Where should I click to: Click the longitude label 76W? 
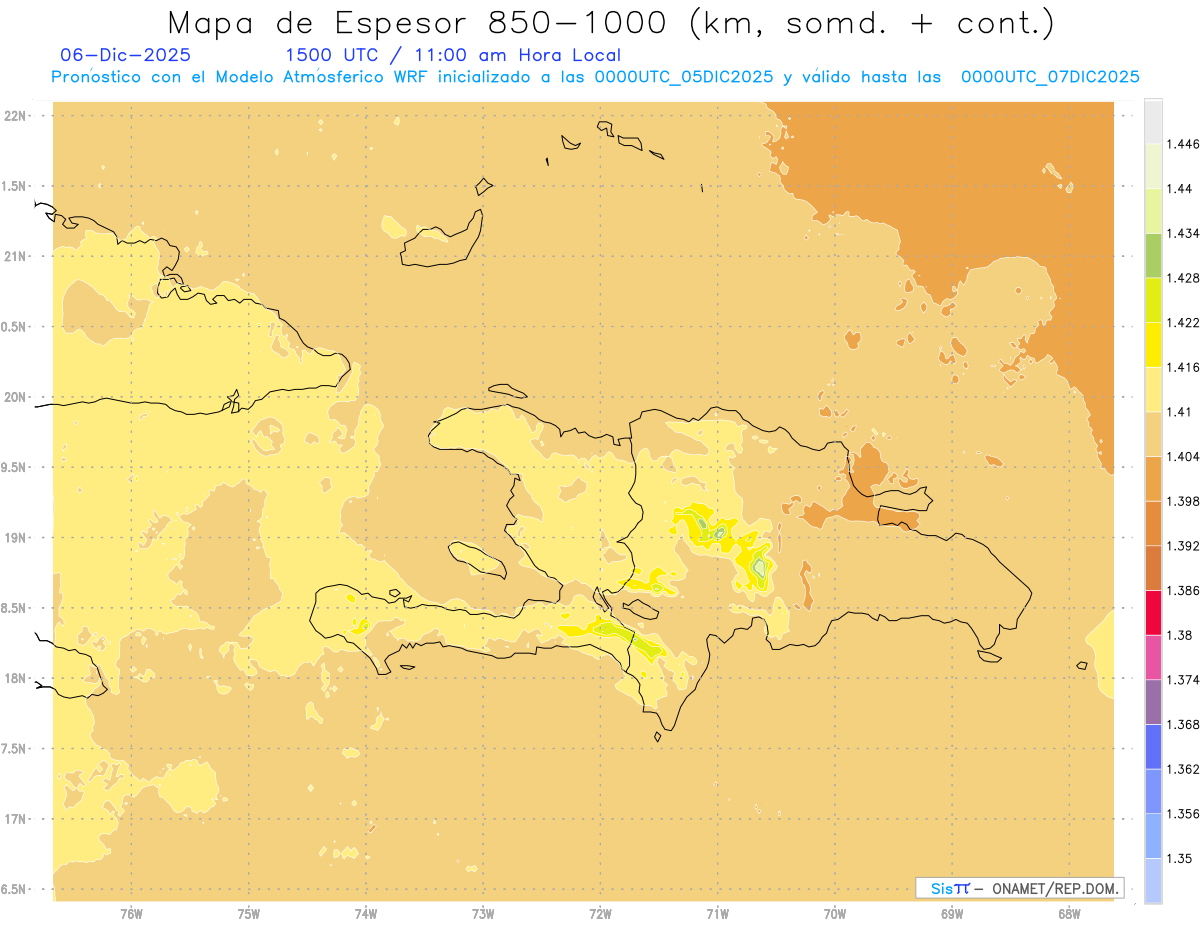click(x=131, y=913)
